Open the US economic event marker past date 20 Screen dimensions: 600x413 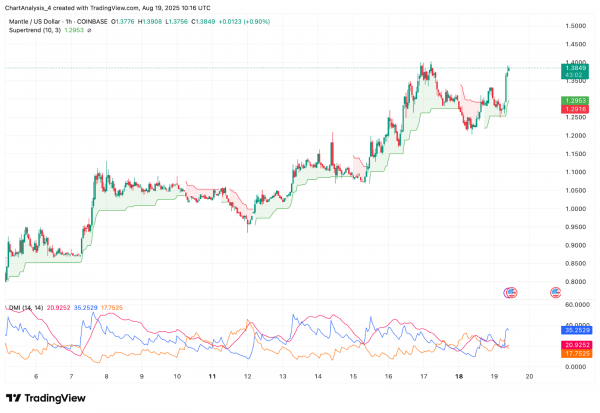tap(555, 293)
